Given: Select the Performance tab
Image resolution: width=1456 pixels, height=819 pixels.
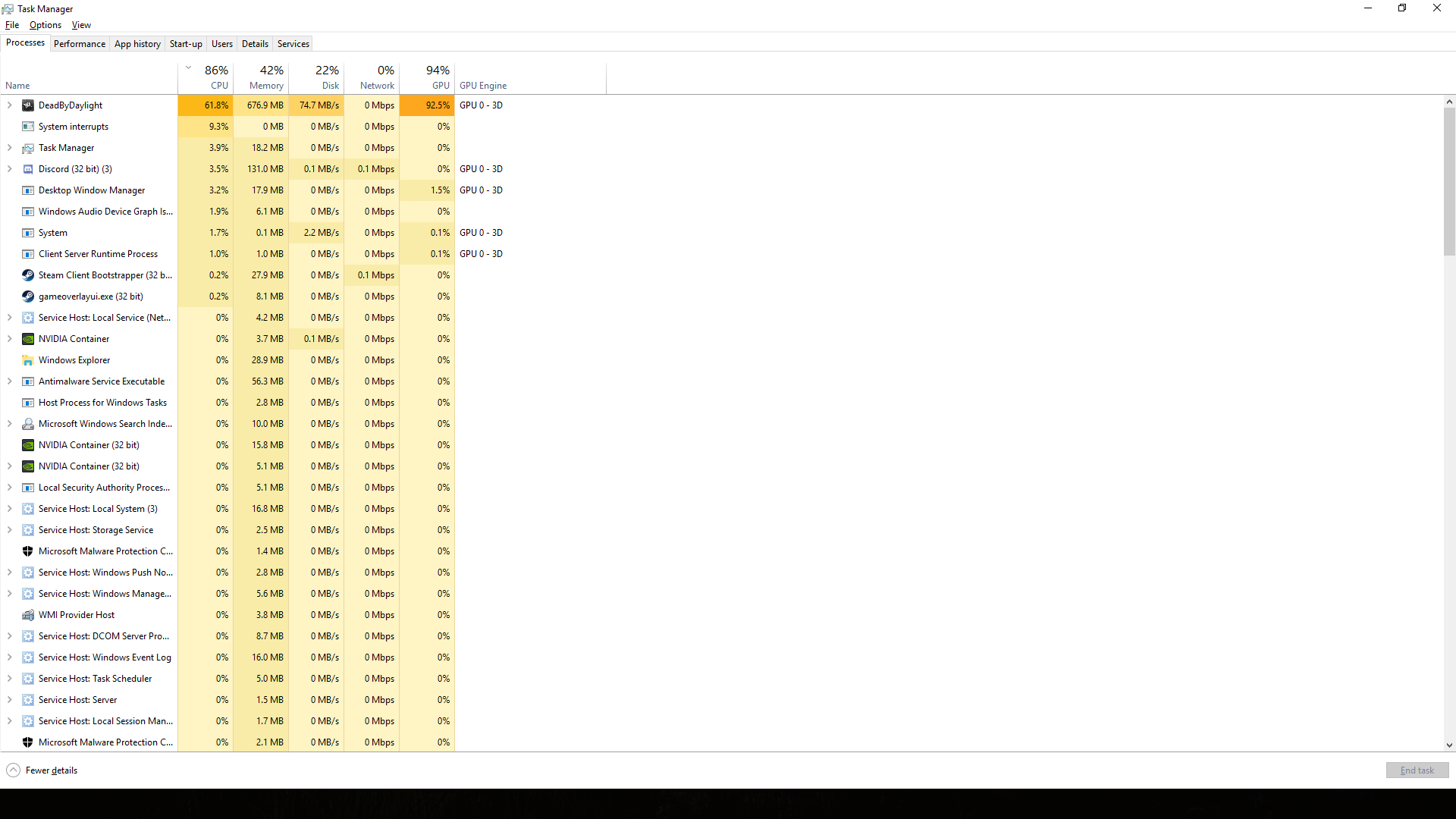Looking at the screenshot, I should (x=79, y=43).
